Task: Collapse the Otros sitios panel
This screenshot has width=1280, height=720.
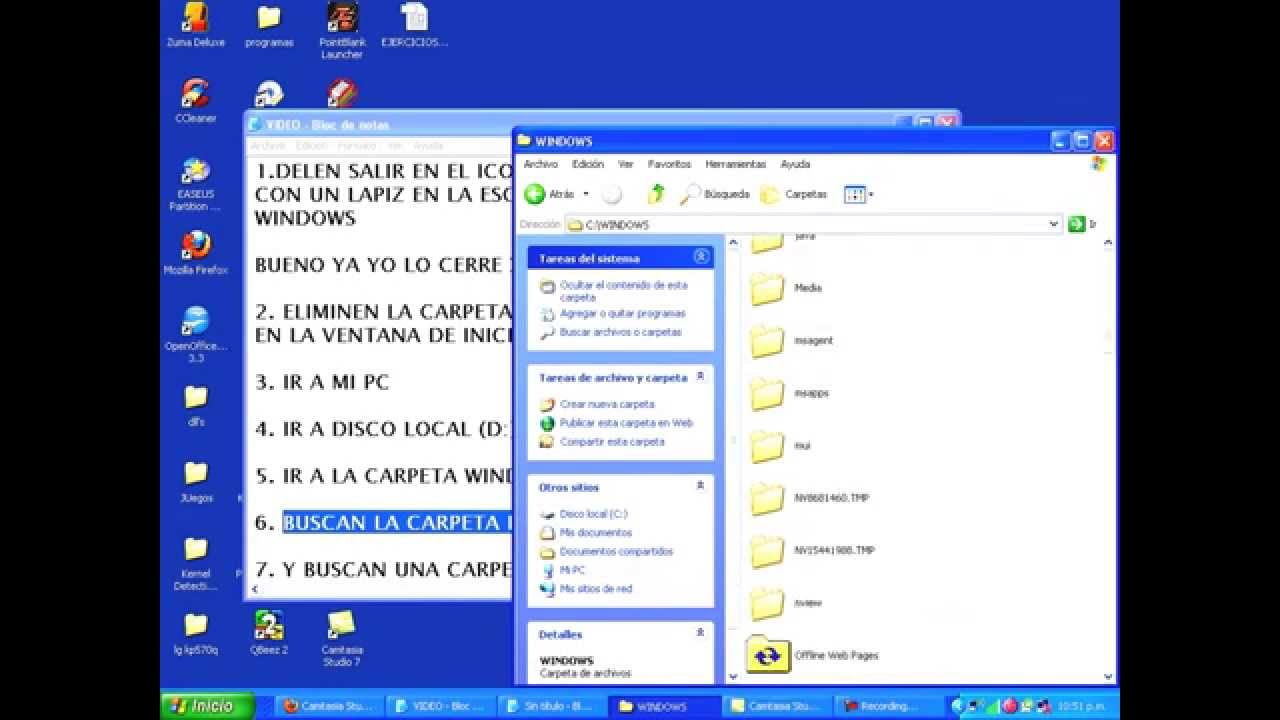Action: pos(701,486)
